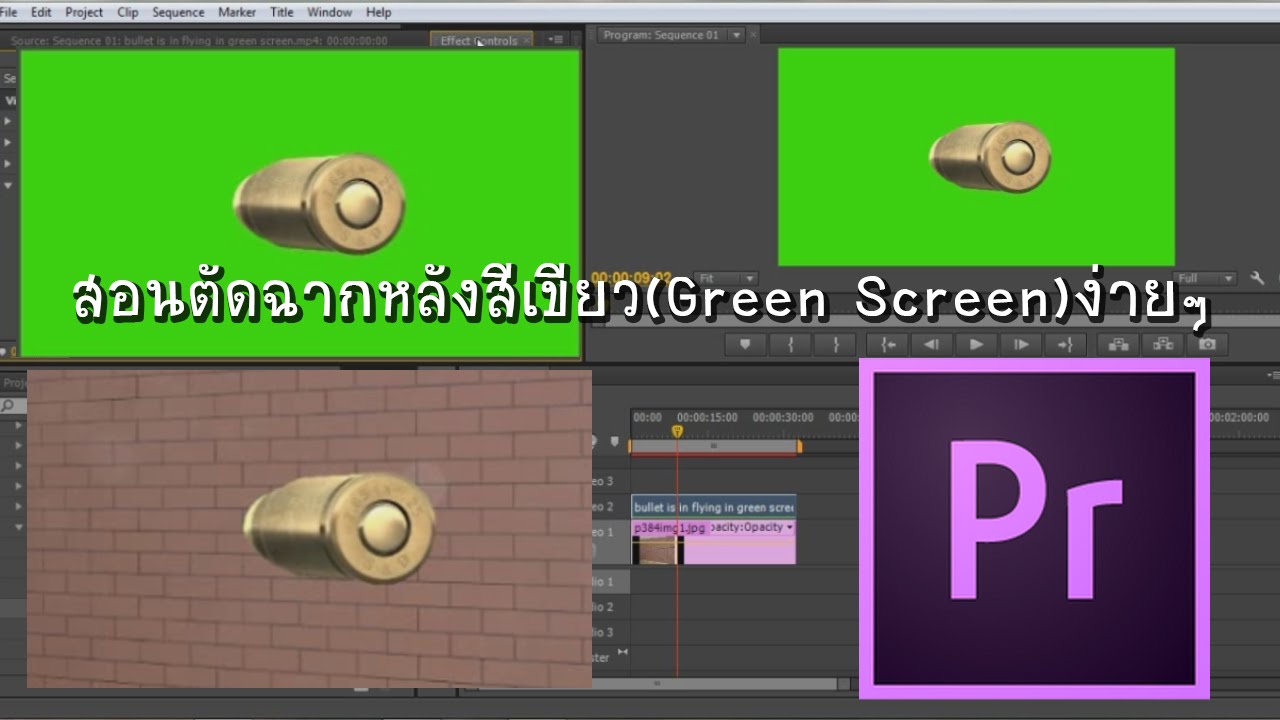Select the Audio 1 track header
1280x720 pixels.
pyautogui.click(x=610, y=581)
